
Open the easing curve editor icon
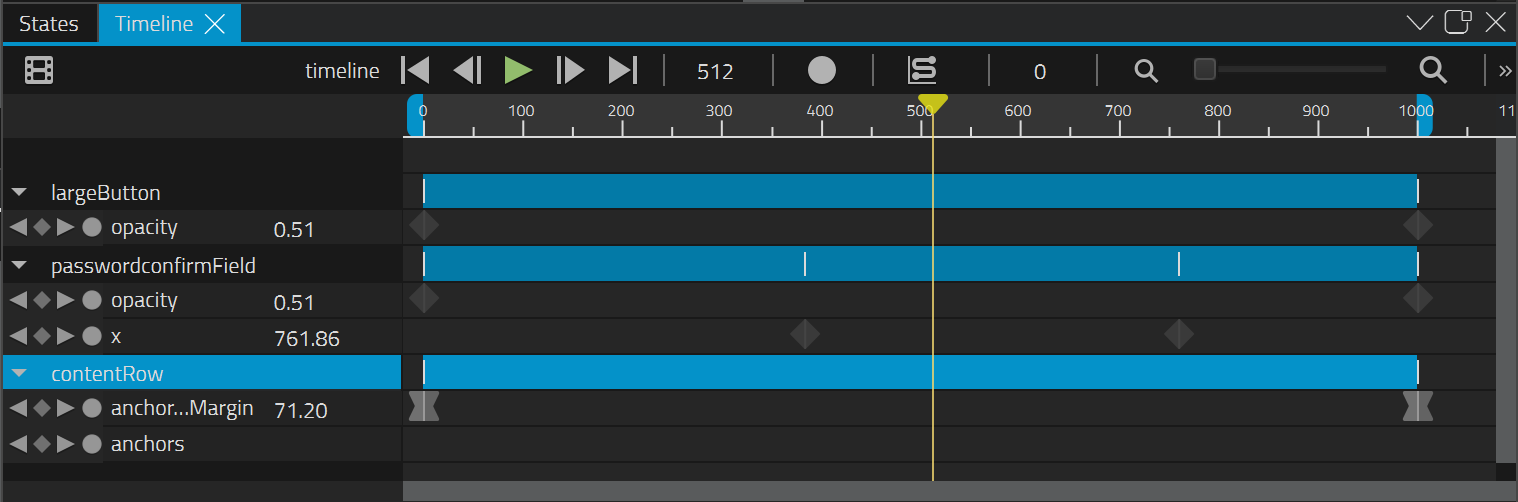click(x=921, y=70)
